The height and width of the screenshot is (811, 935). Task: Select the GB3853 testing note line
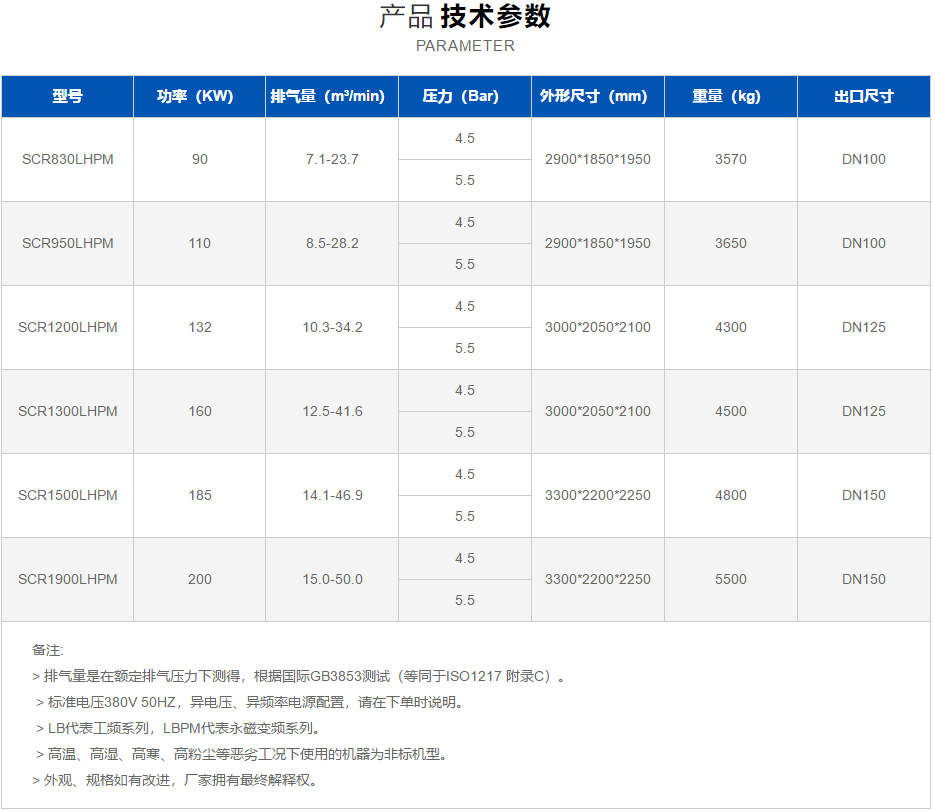(296, 674)
